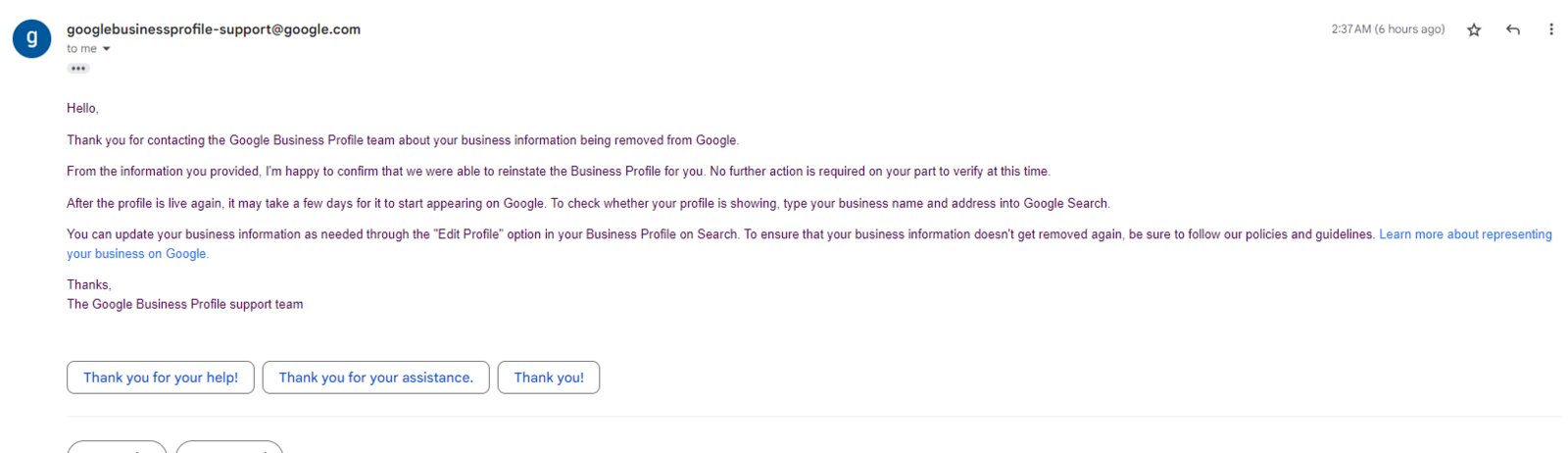Click the sender address googlebusinessprofile-support@google.com
The image size is (1568, 453).
[x=214, y=29]
